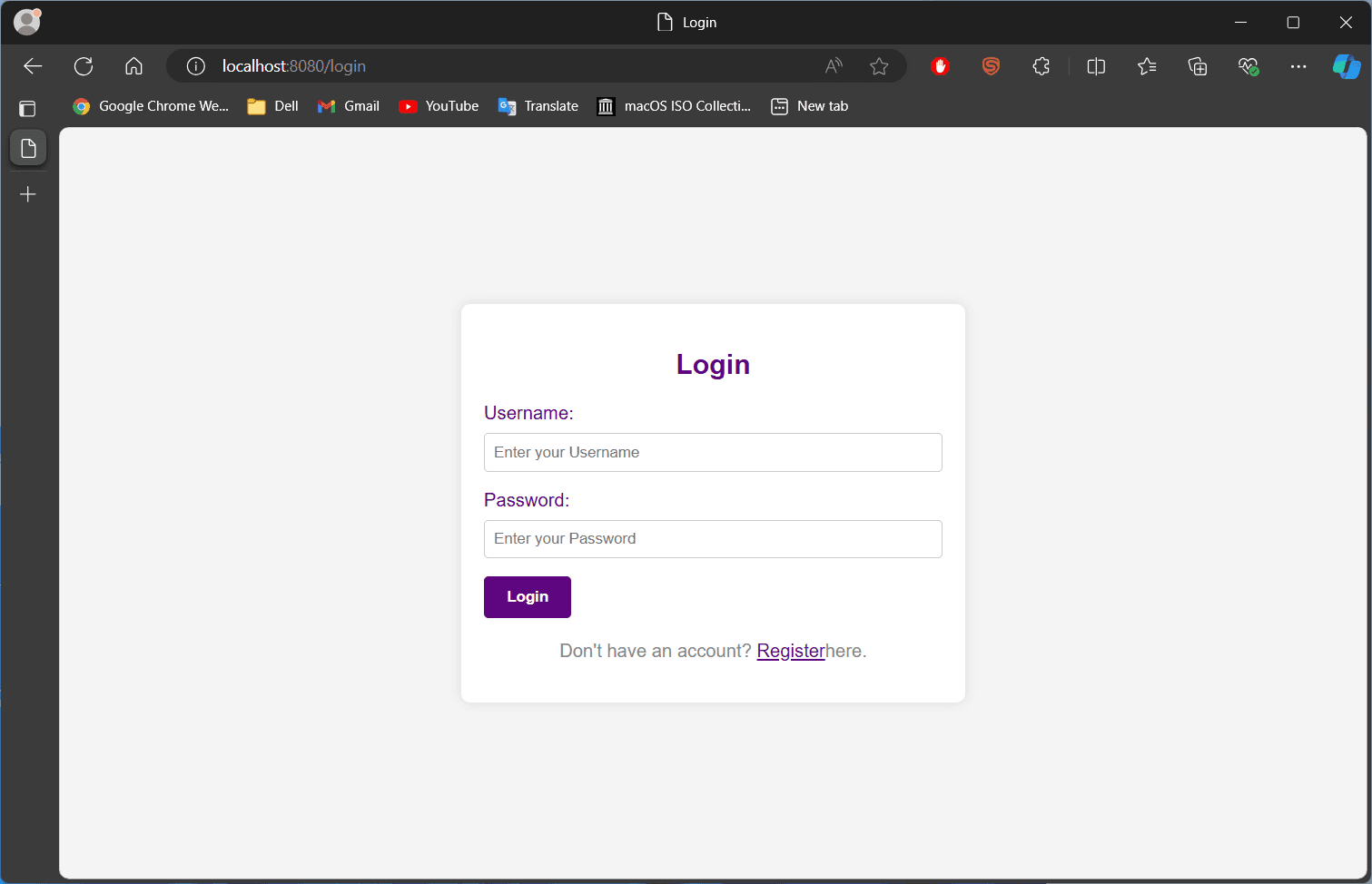The height and width of the screenshot is (884, 1372).
Task: Click the read aloud icon
Action: click(x=833, y=65)
